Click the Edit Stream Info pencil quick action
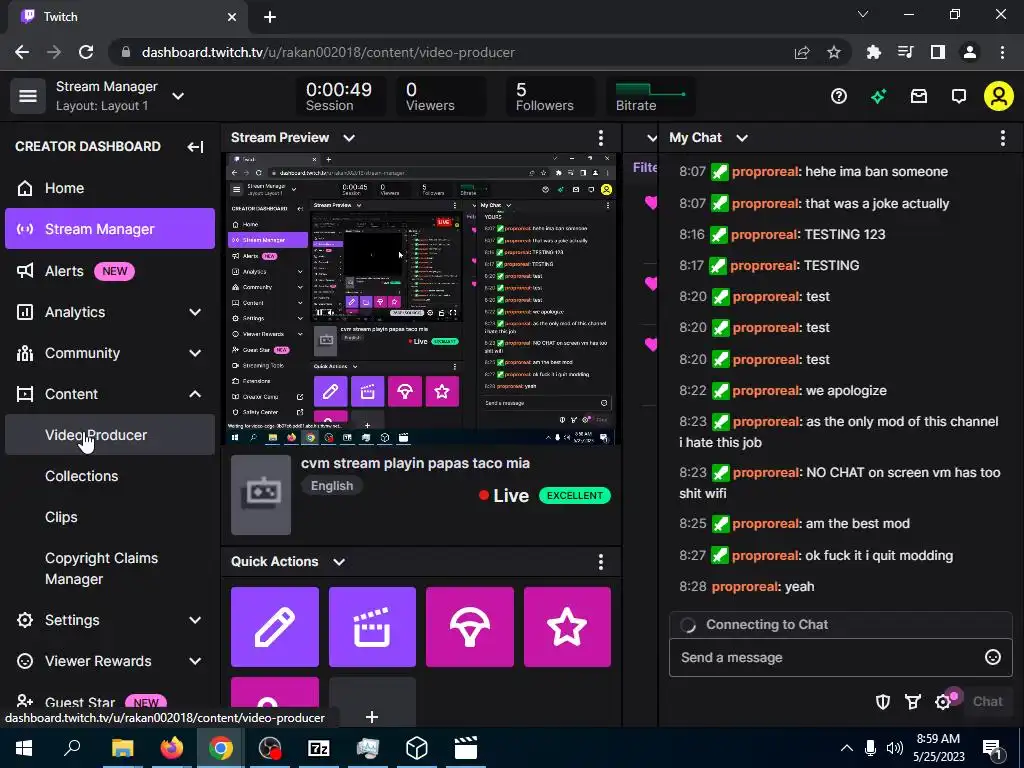Image resolution: width=1024 pixels, height=768 pixels. pyautogui.click(x=275, y=627)
